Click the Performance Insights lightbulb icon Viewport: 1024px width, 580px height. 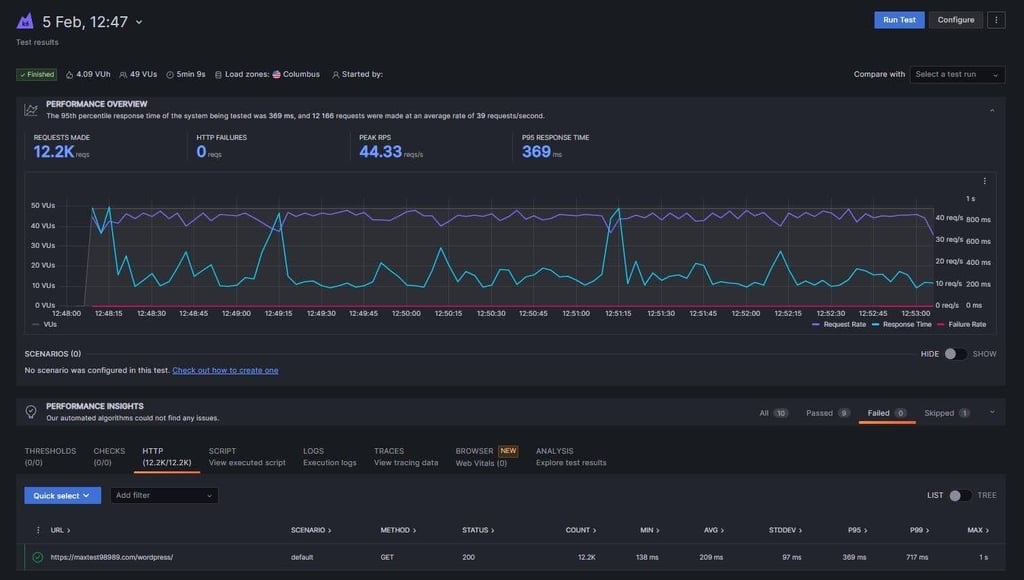pos(31,411)
